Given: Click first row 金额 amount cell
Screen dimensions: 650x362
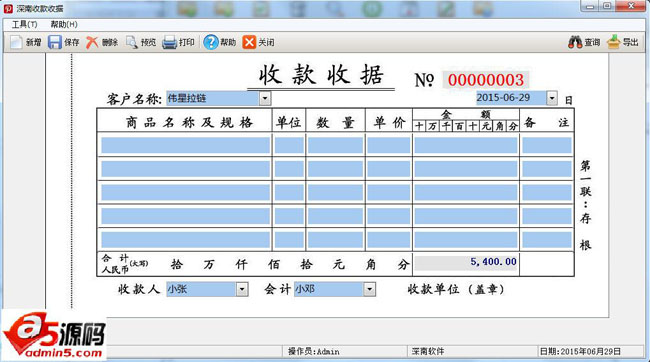Looking at the screenshot, I should [x=466, y=146].
